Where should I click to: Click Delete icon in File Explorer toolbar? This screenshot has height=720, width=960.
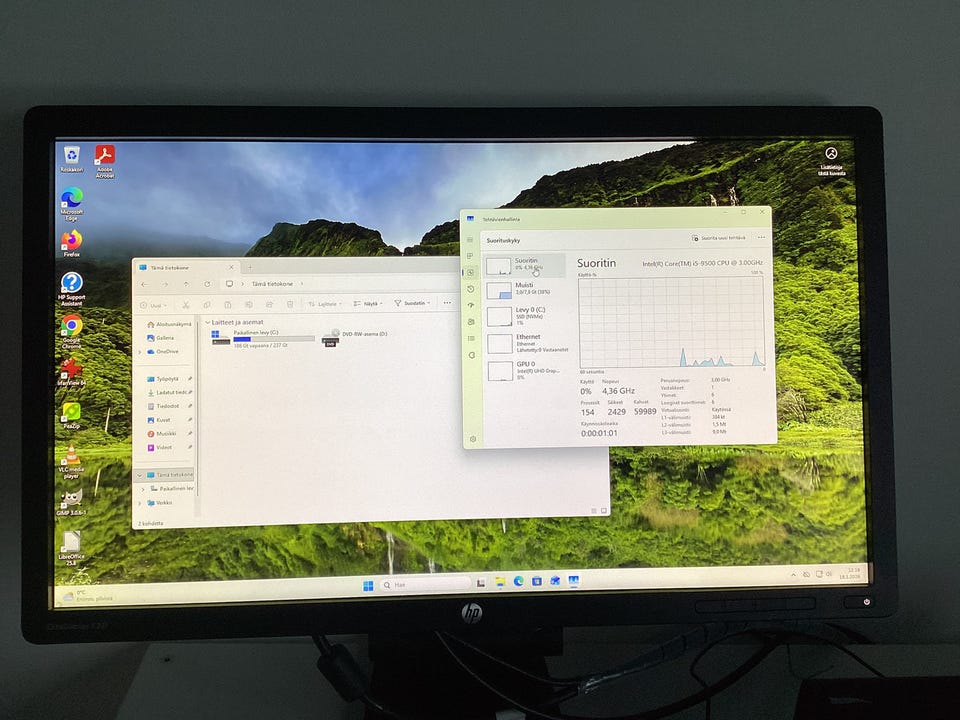click(290, 304)
